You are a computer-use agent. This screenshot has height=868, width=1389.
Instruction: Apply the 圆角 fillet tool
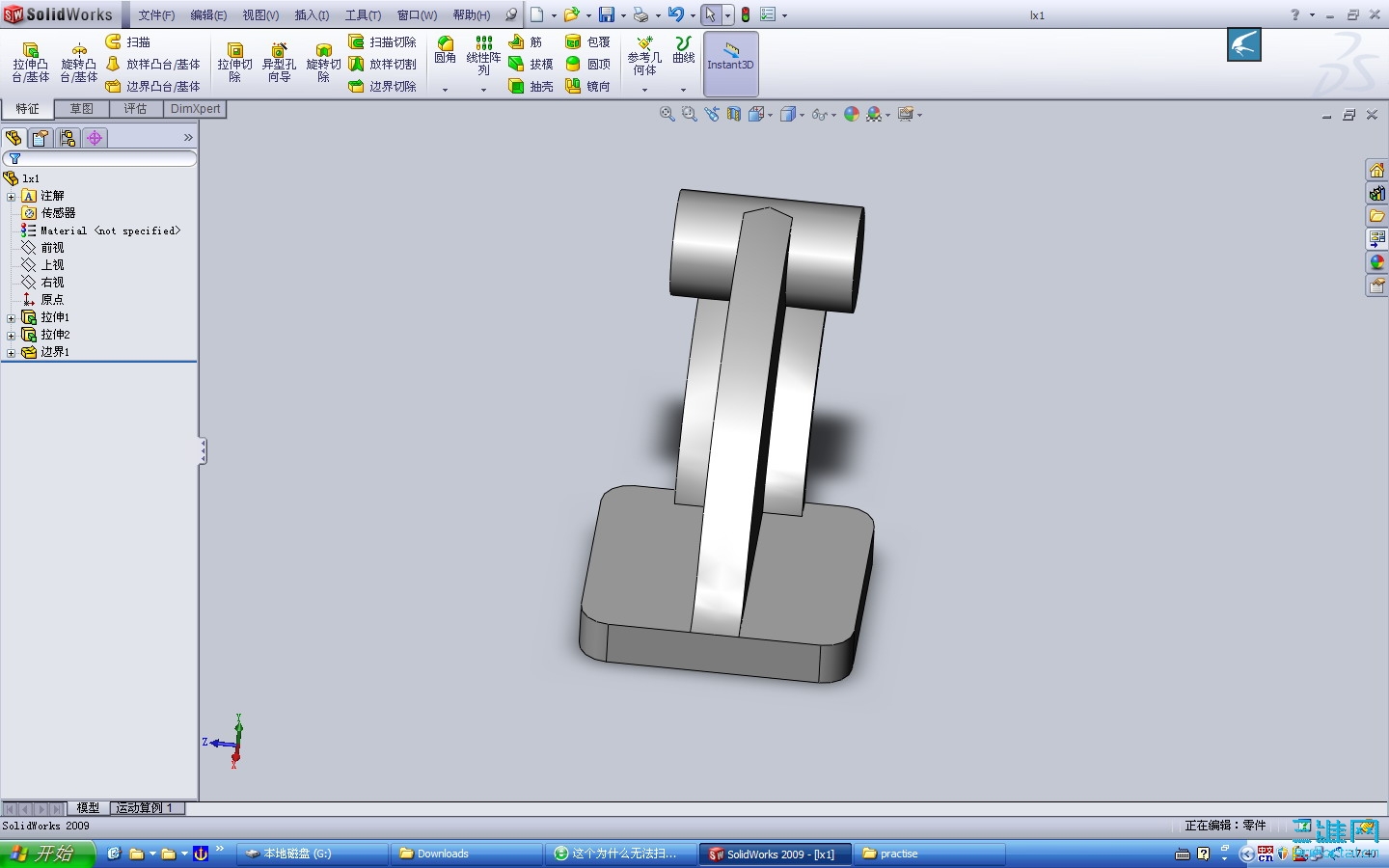[445, 50]
